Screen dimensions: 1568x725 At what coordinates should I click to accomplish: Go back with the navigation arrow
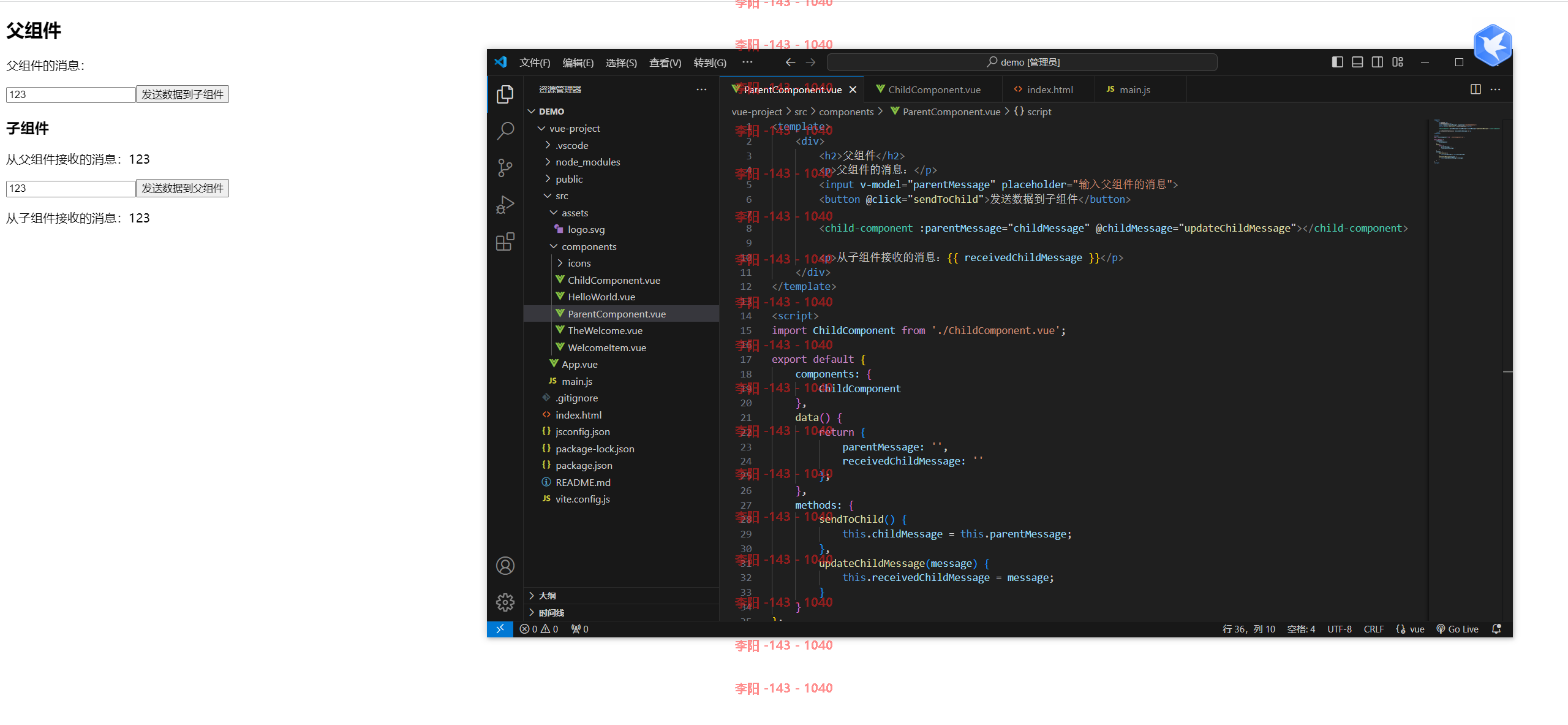(x=790, y=63)
